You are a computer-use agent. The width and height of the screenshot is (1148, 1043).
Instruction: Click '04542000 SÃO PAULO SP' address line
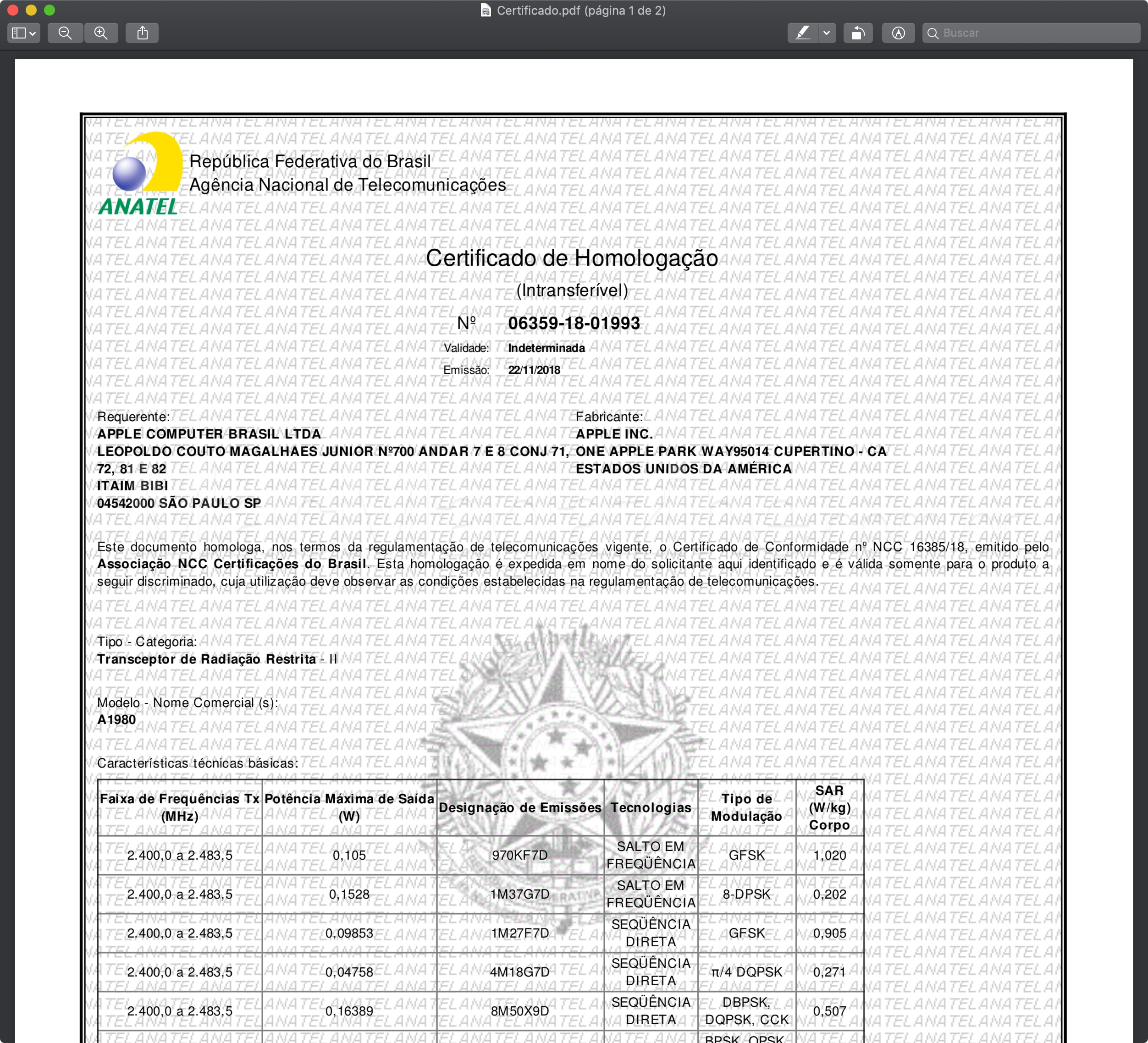[179, 503]
